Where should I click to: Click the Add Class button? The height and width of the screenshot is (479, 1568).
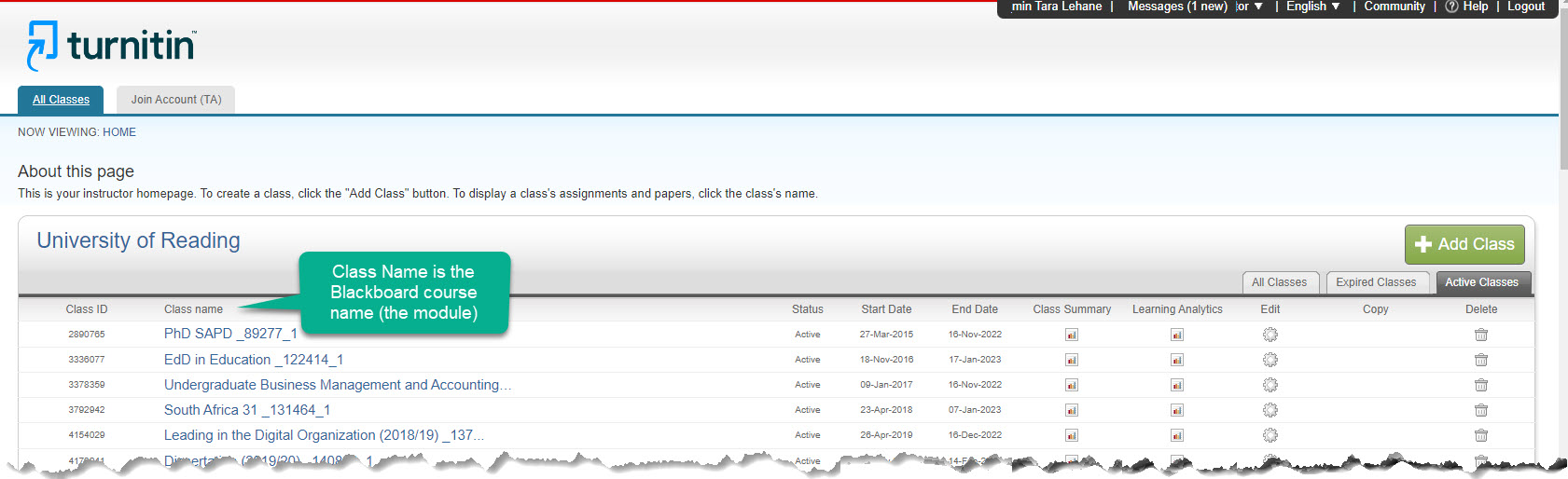point(1464,244)
